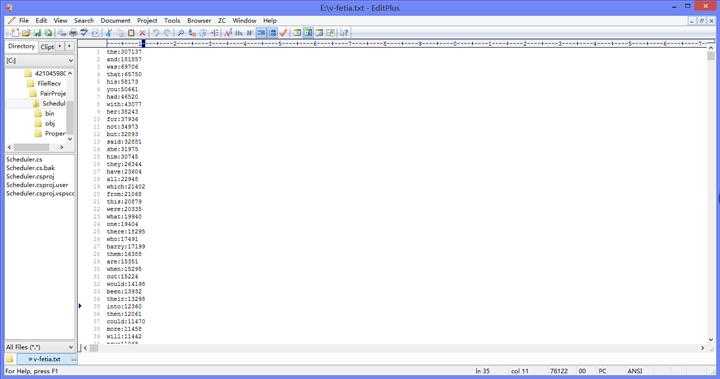Open the Help menu
The height and width of the screenshot is (379, 720).
[270, 21]
